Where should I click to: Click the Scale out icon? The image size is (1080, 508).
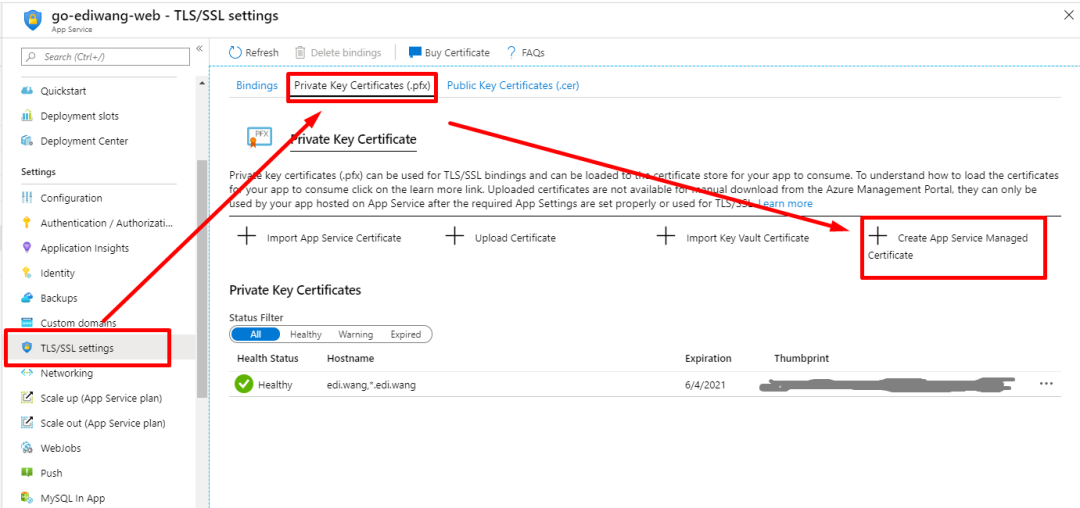click(x=27, y=423)
